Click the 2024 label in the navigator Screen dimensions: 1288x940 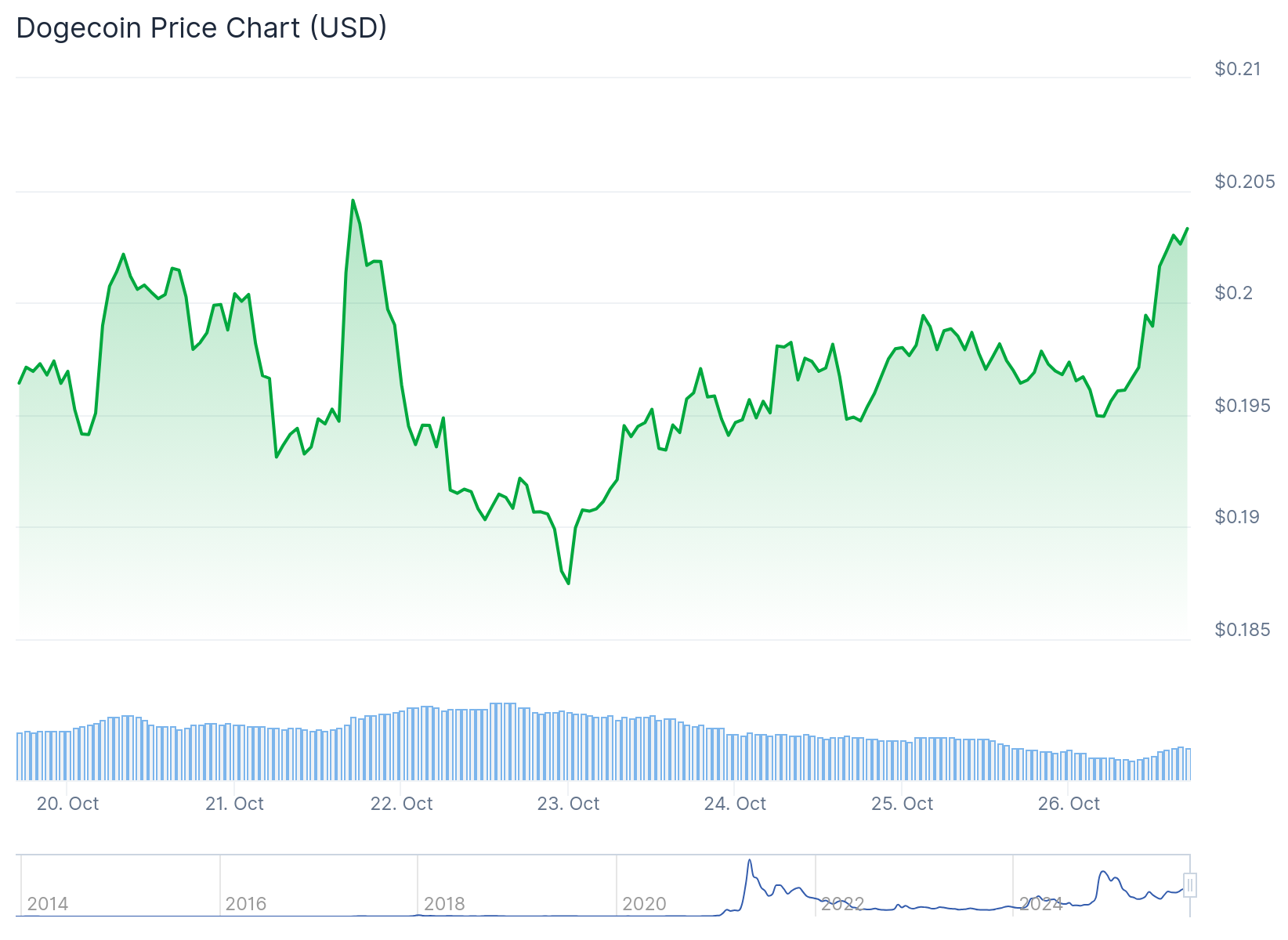click(x=1040, y=904)
